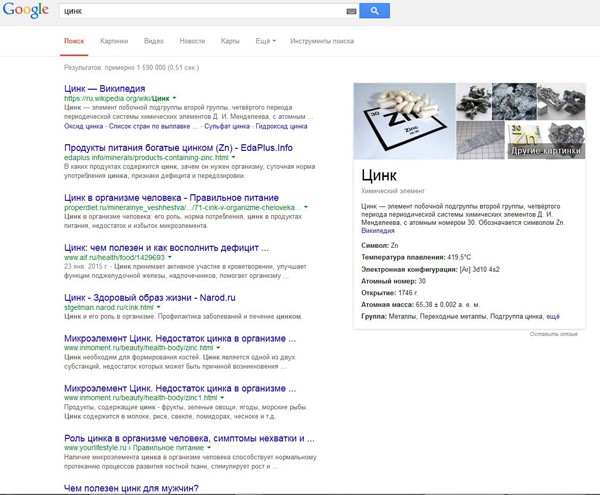Viewport: 600px width, 495px height.
Task: Click inside the search field containing цинк
Action: click(x=200, y=11)
